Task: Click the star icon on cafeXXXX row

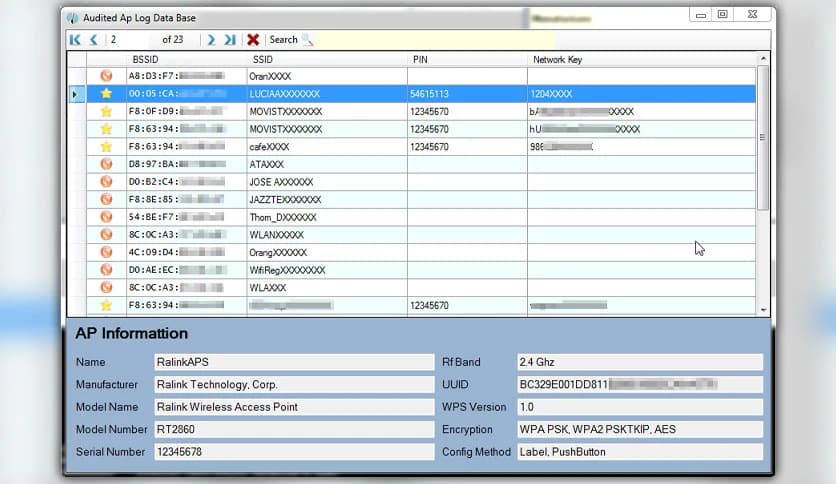Action: pyautogui.click(x=106, y=146)
